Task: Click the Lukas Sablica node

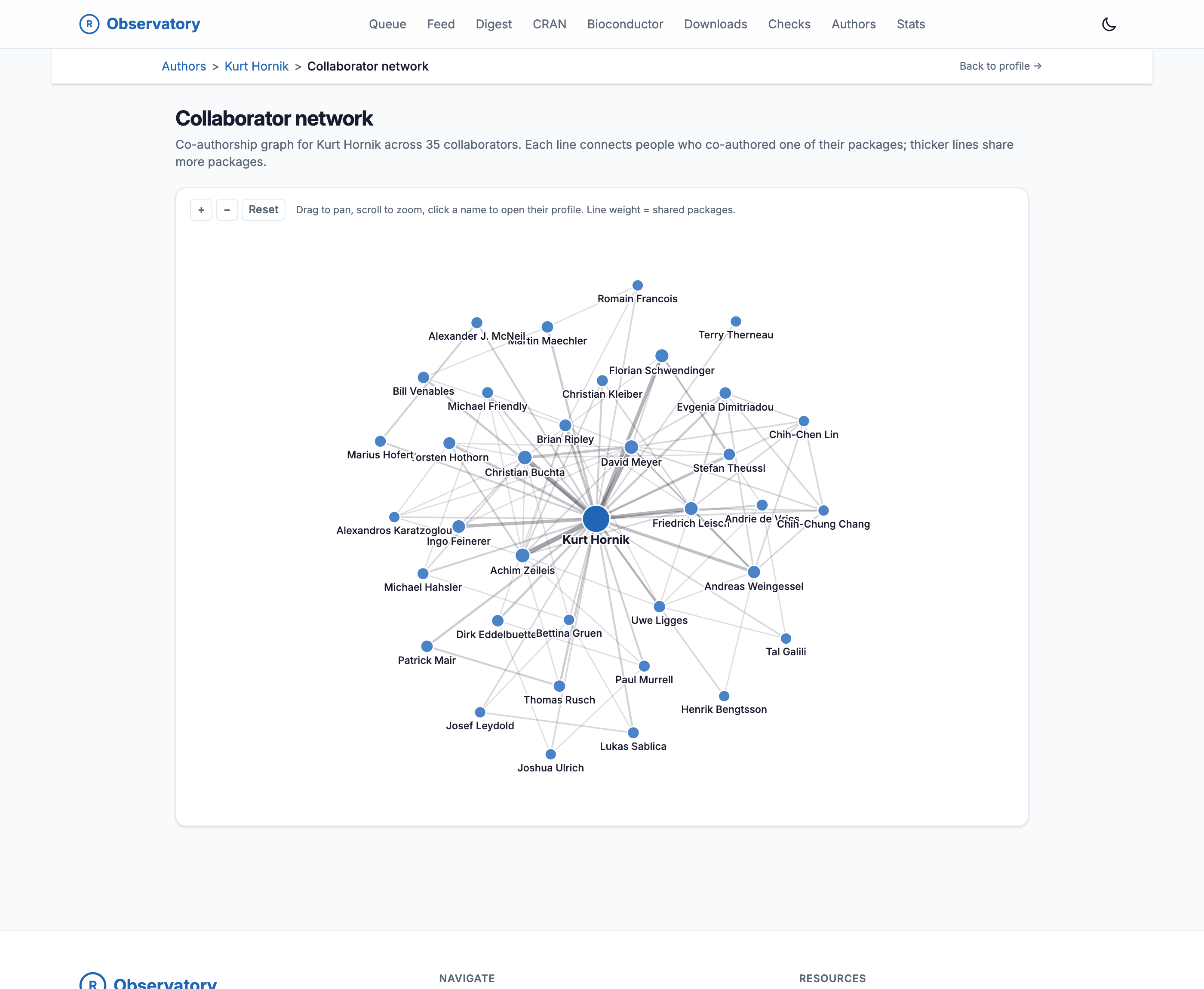Action: coord(633,733)
